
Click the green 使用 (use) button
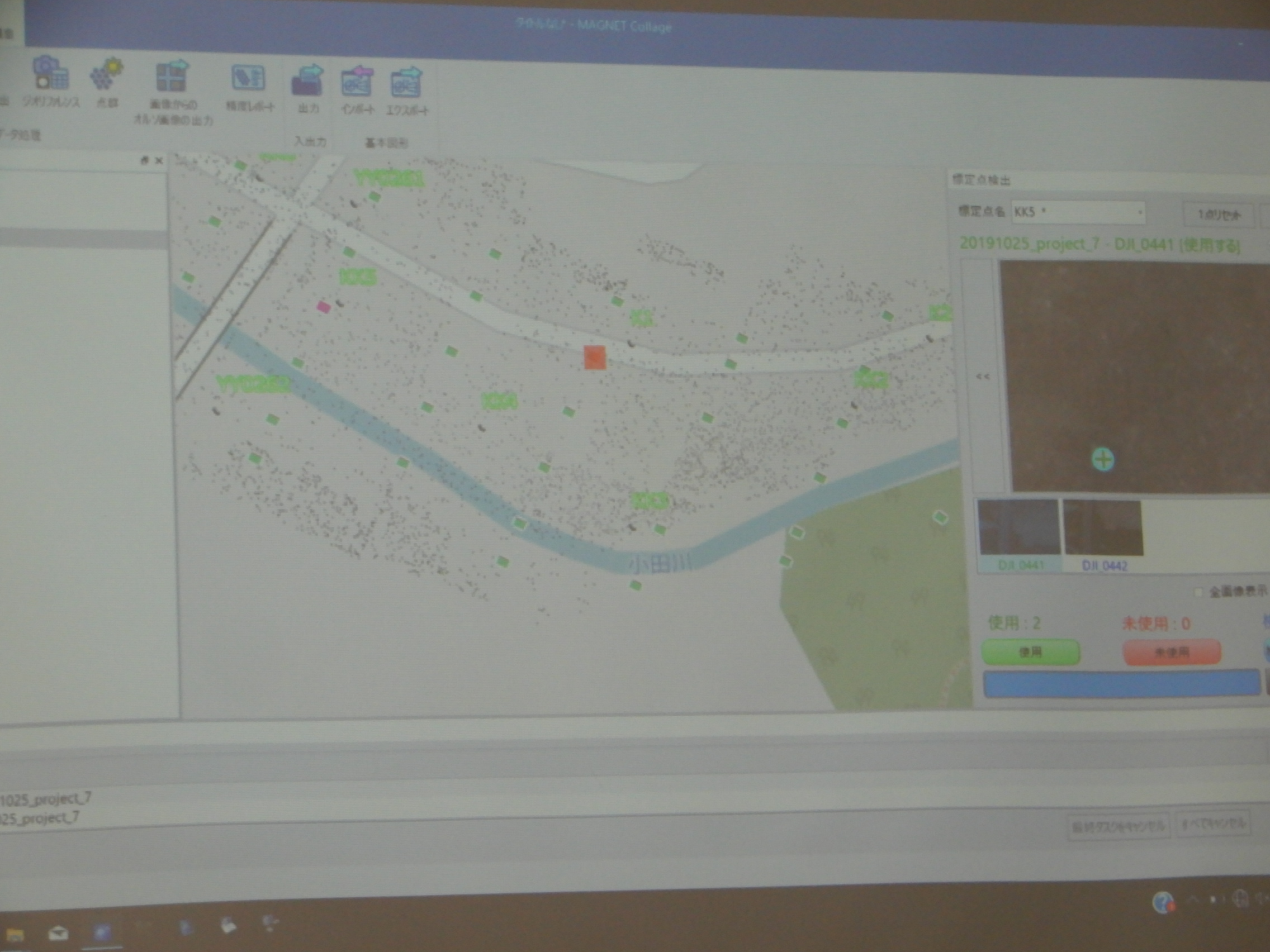pos(1031,652)
